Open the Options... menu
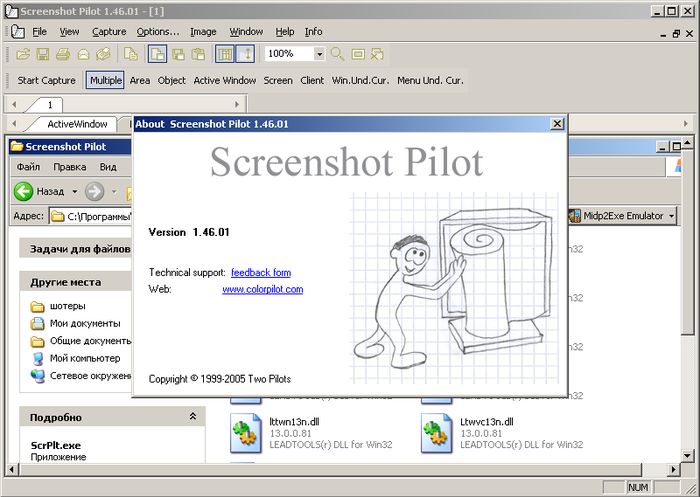This screenshot has height=497, width=700. click(158, 32)
